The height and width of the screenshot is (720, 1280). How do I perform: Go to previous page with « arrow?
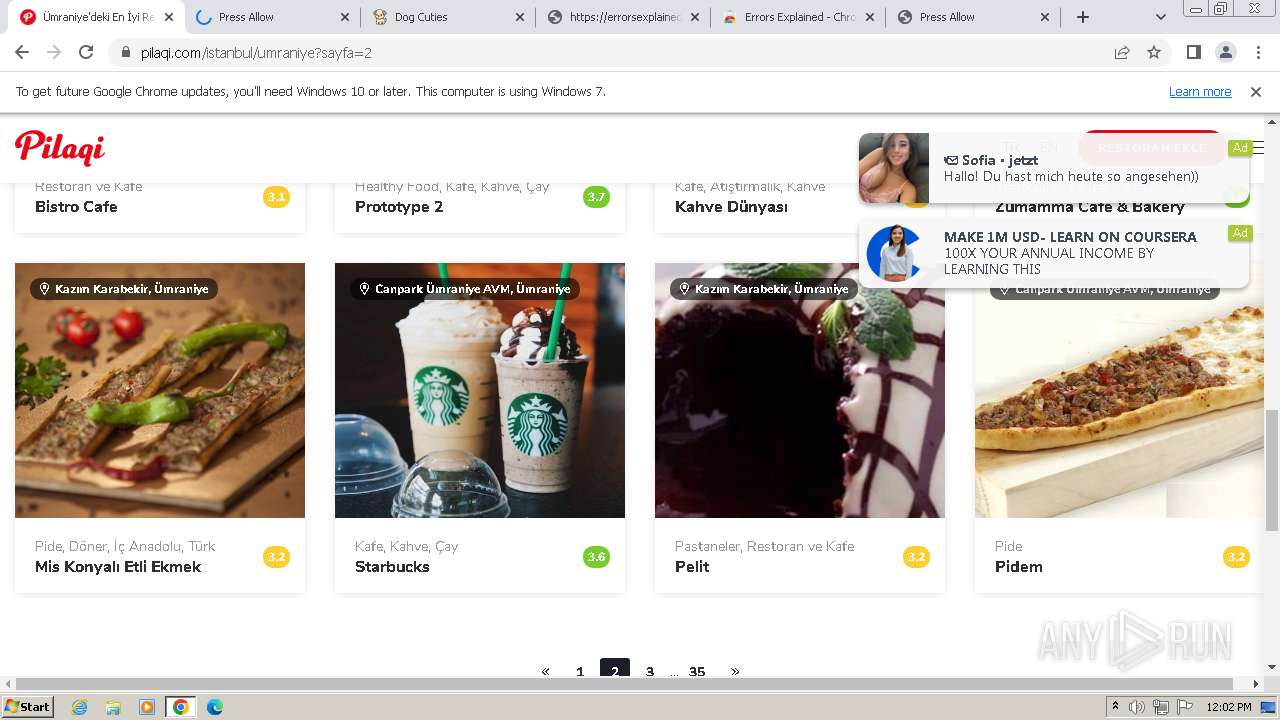[x=545, y=671]
